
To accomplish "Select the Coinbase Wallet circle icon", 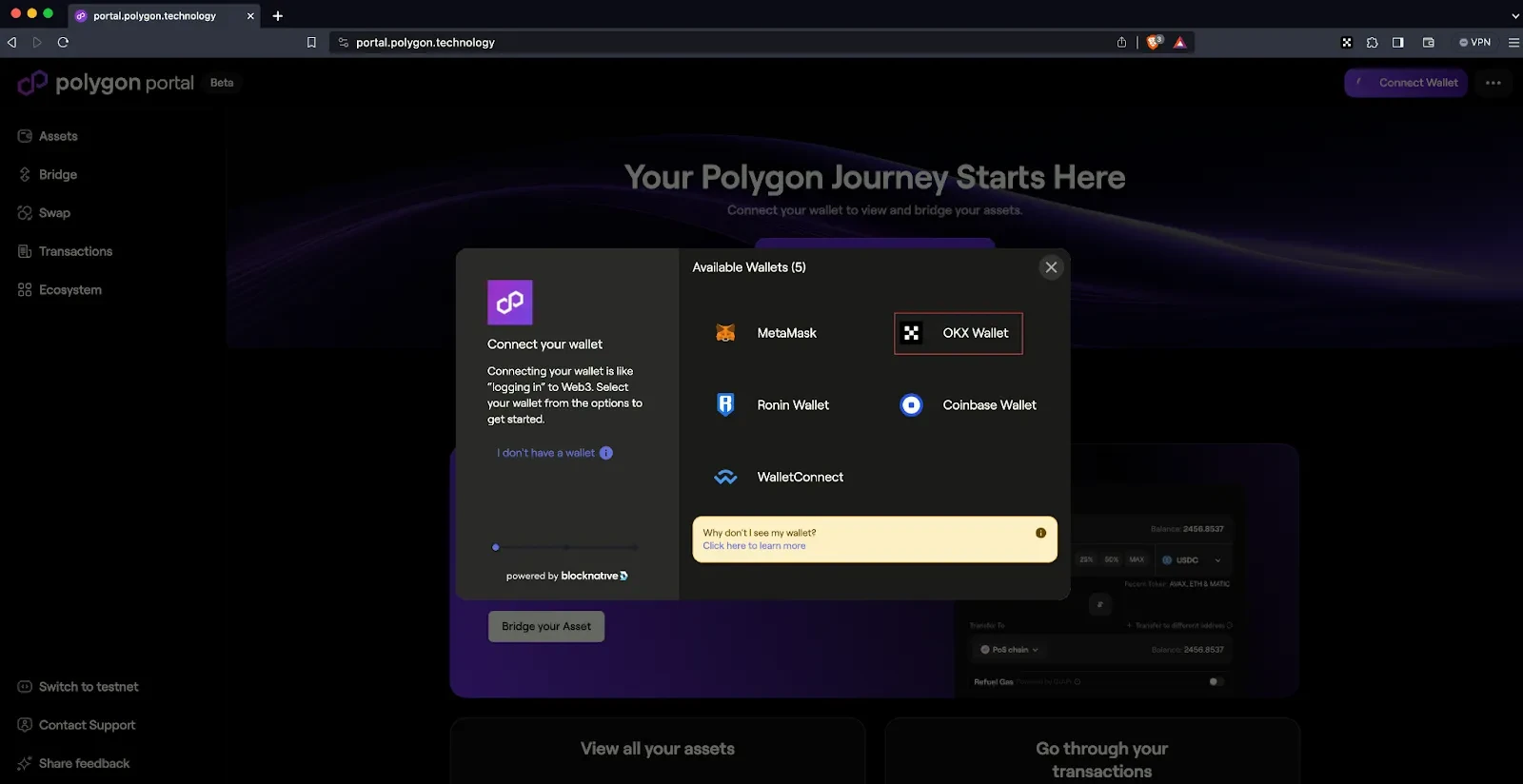I will click(911, 405).
